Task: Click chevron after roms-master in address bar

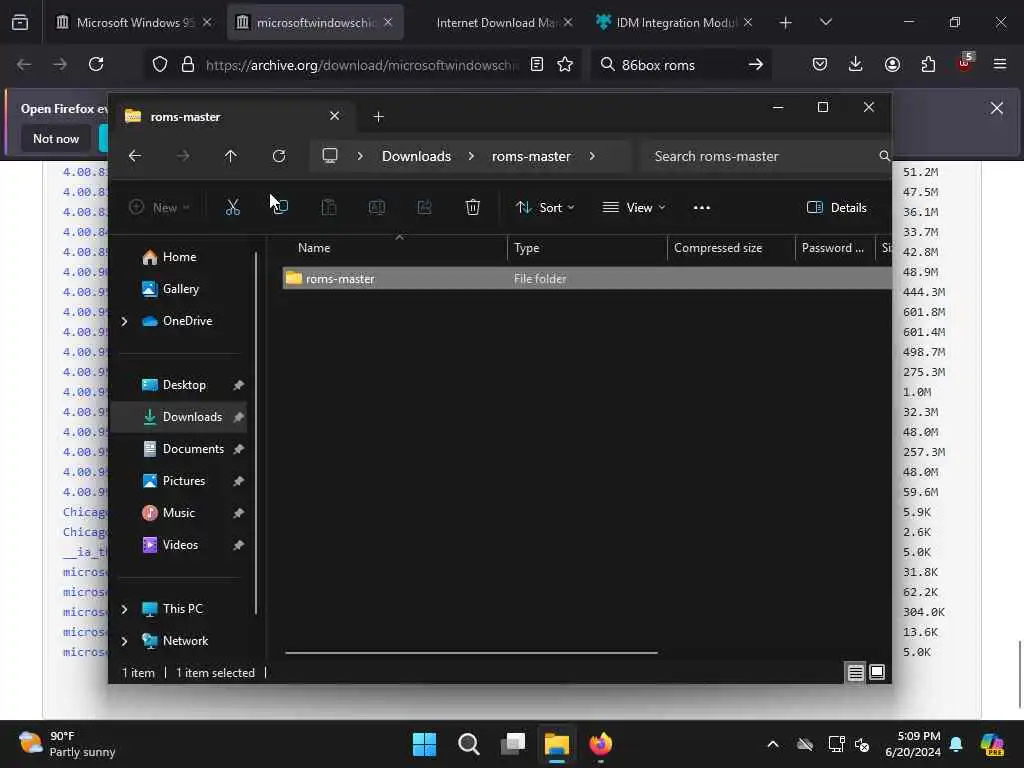Action: coord(592,156)
